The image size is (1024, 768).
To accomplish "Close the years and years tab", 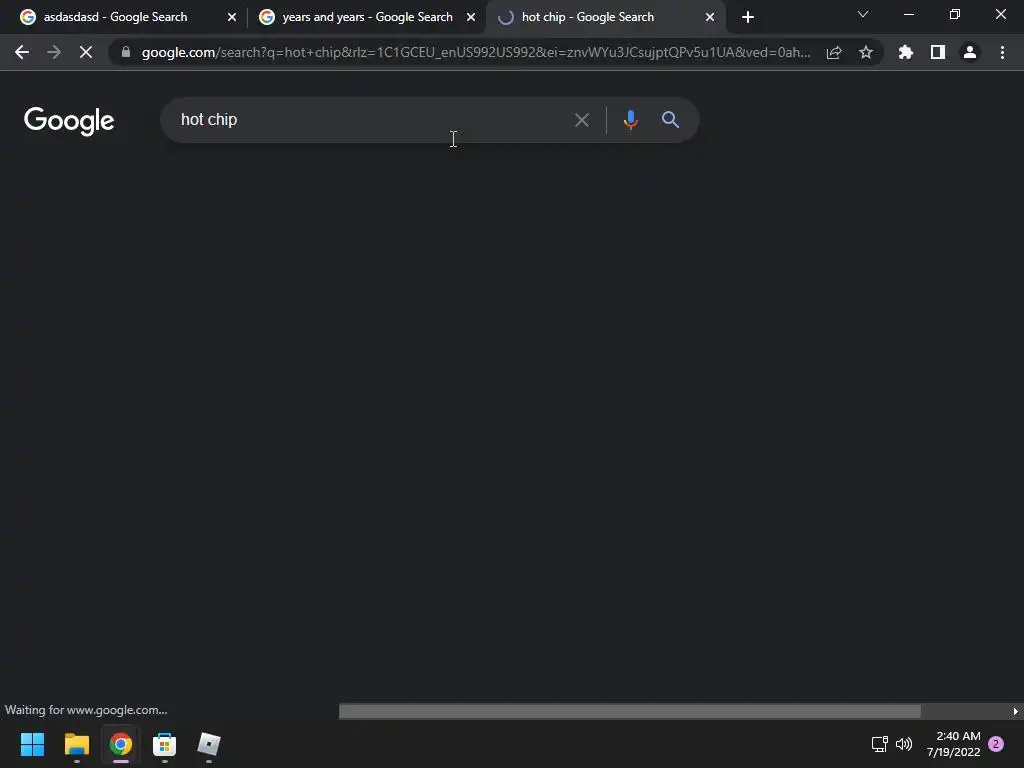I will 471,18.
